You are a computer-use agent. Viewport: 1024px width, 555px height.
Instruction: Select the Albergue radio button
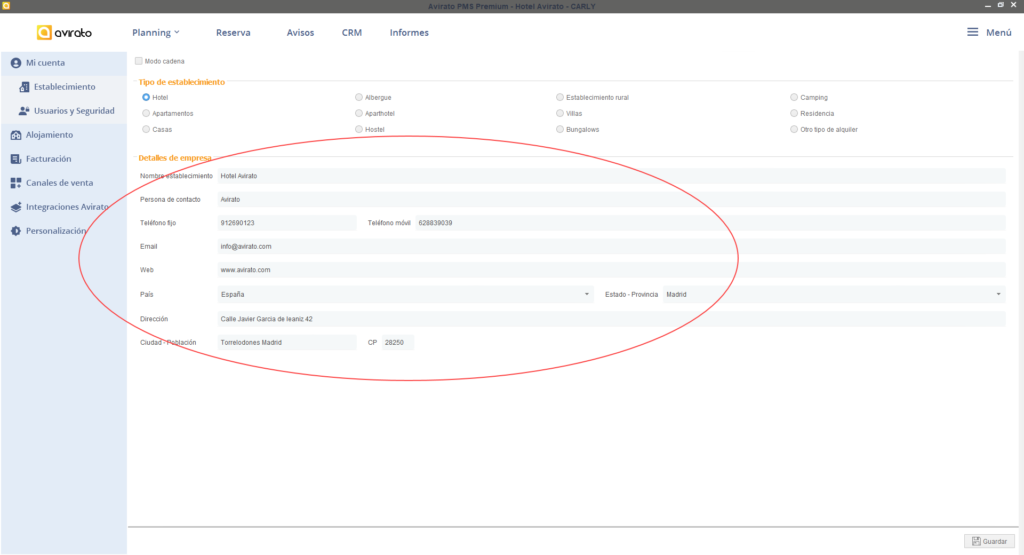(x=359, y=97)
